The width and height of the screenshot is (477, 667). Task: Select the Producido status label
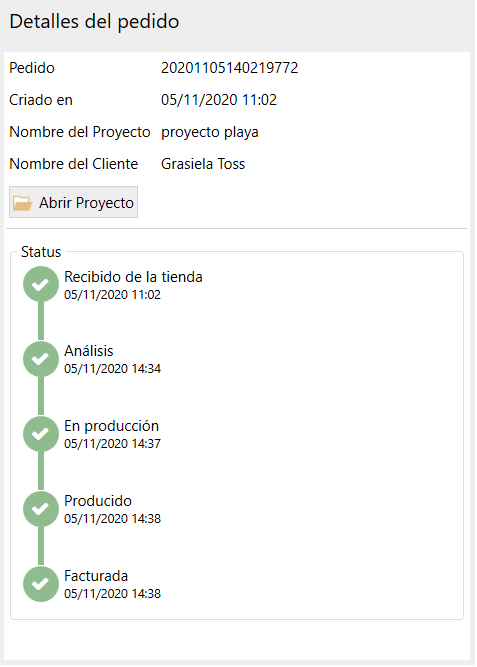pyautogui.click(x=98, y=501)
